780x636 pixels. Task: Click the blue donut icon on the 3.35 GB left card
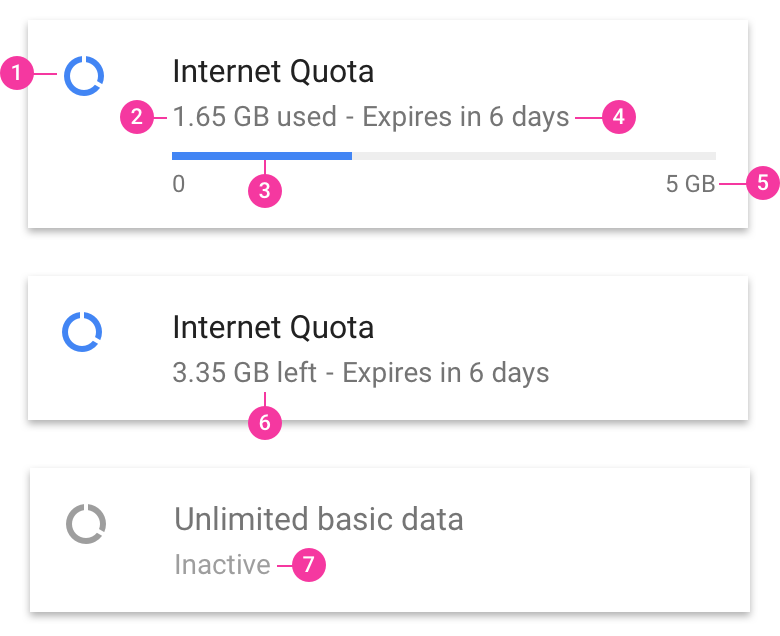83,331
